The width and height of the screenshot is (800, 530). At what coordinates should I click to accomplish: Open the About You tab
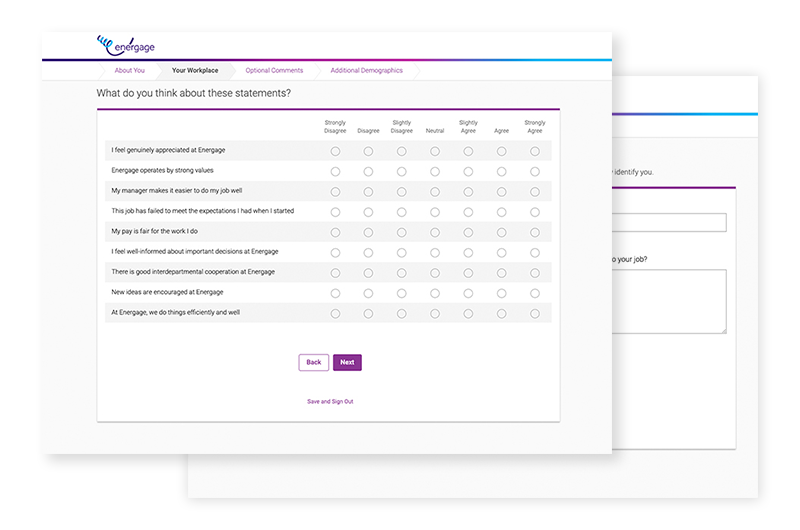(x=130, y=70)
